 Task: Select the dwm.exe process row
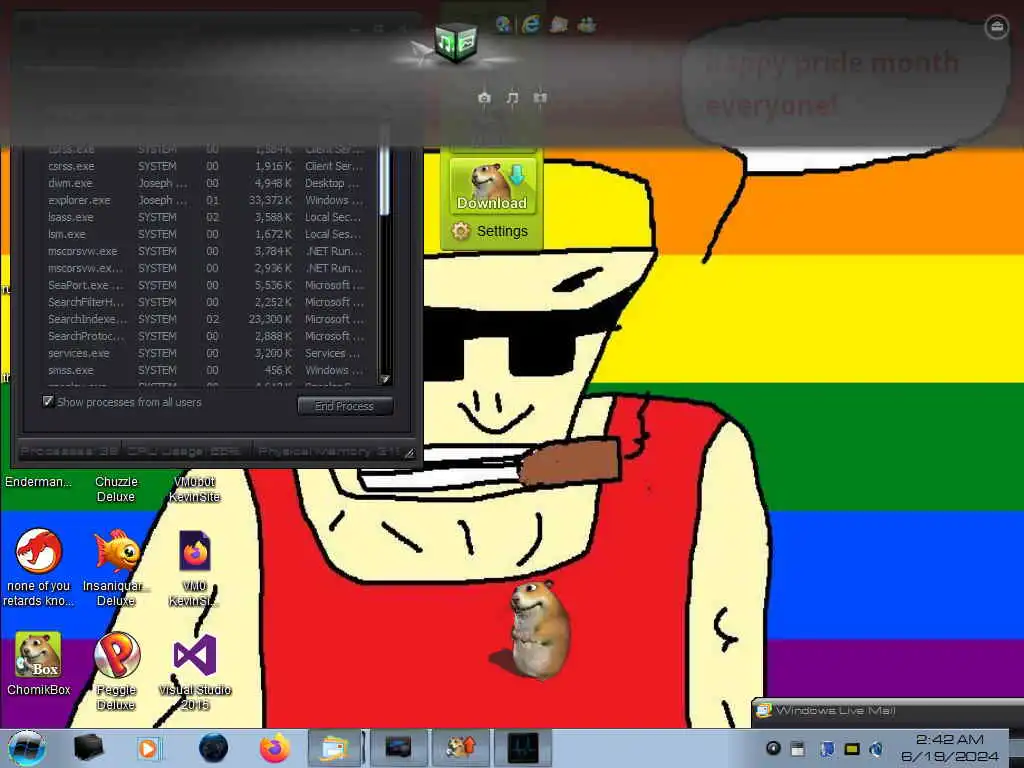206,183
